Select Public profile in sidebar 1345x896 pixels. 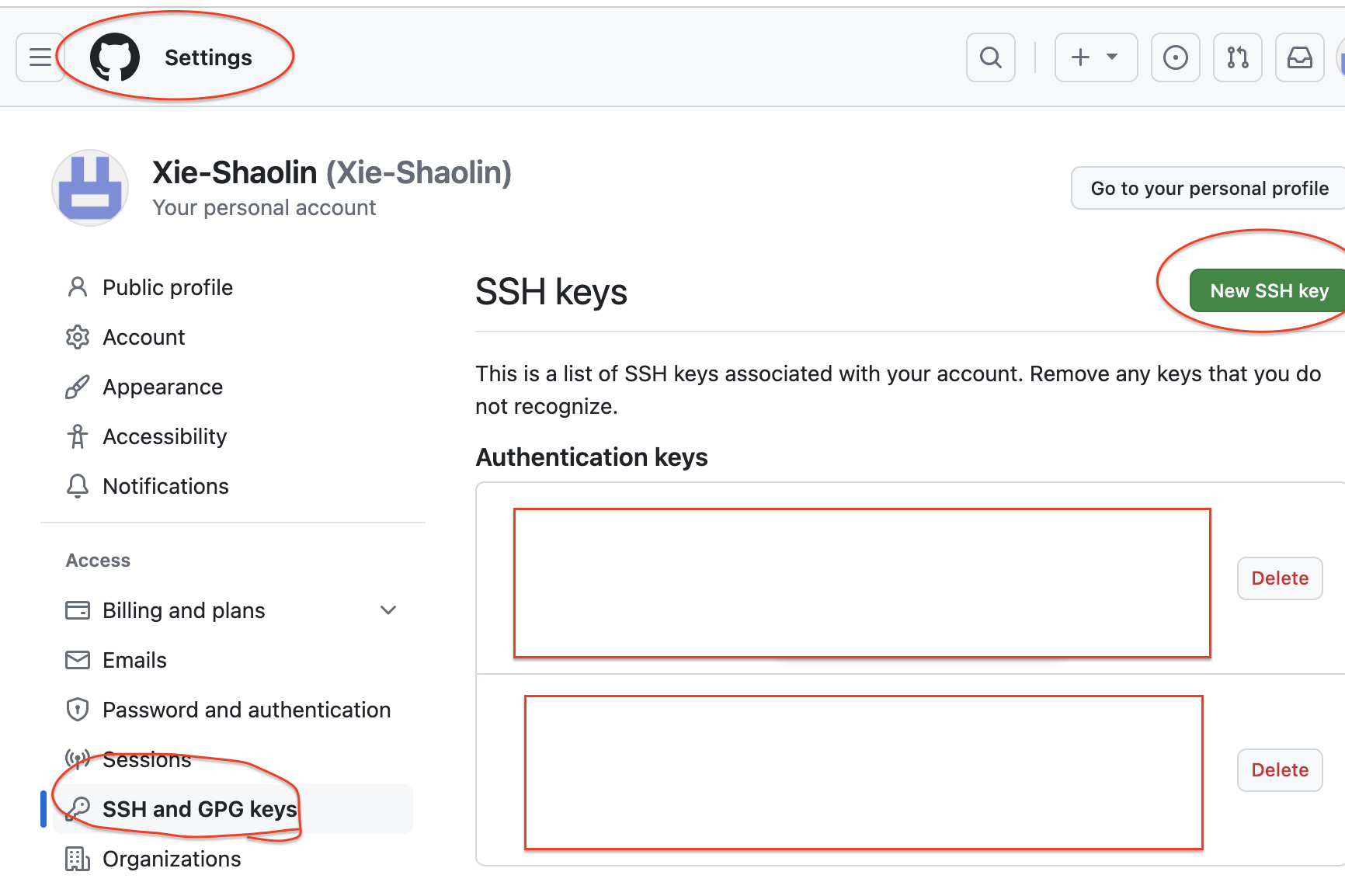click(168, 287)
